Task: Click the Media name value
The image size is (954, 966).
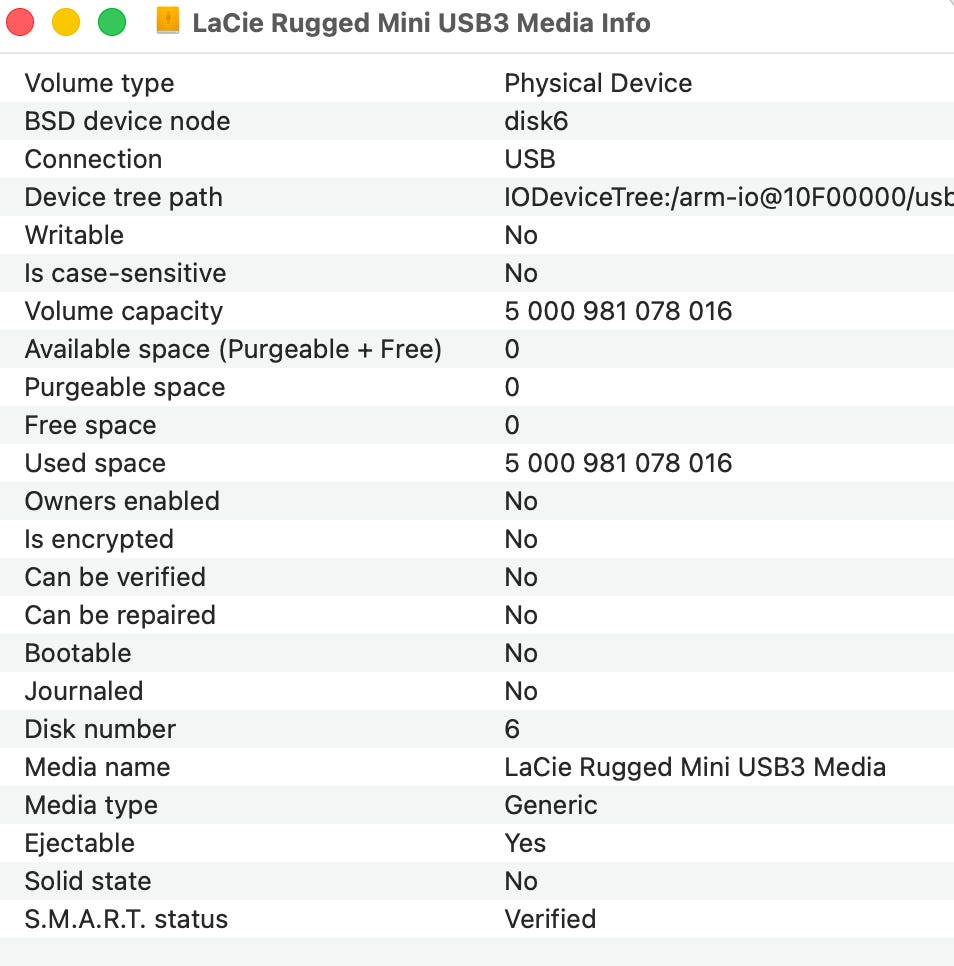Action: tap(695, 767)
